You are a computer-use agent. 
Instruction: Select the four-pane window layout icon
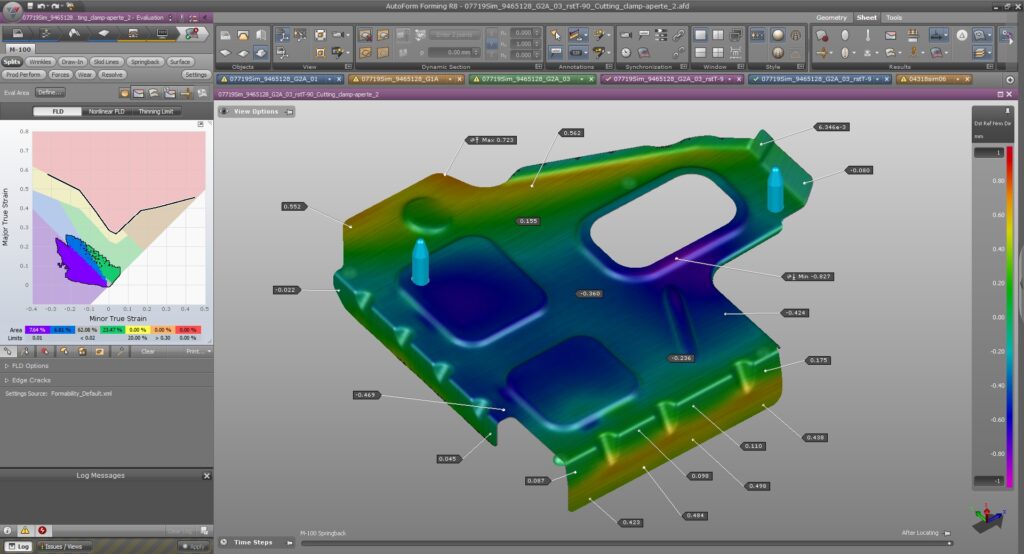tap(718, 52)
